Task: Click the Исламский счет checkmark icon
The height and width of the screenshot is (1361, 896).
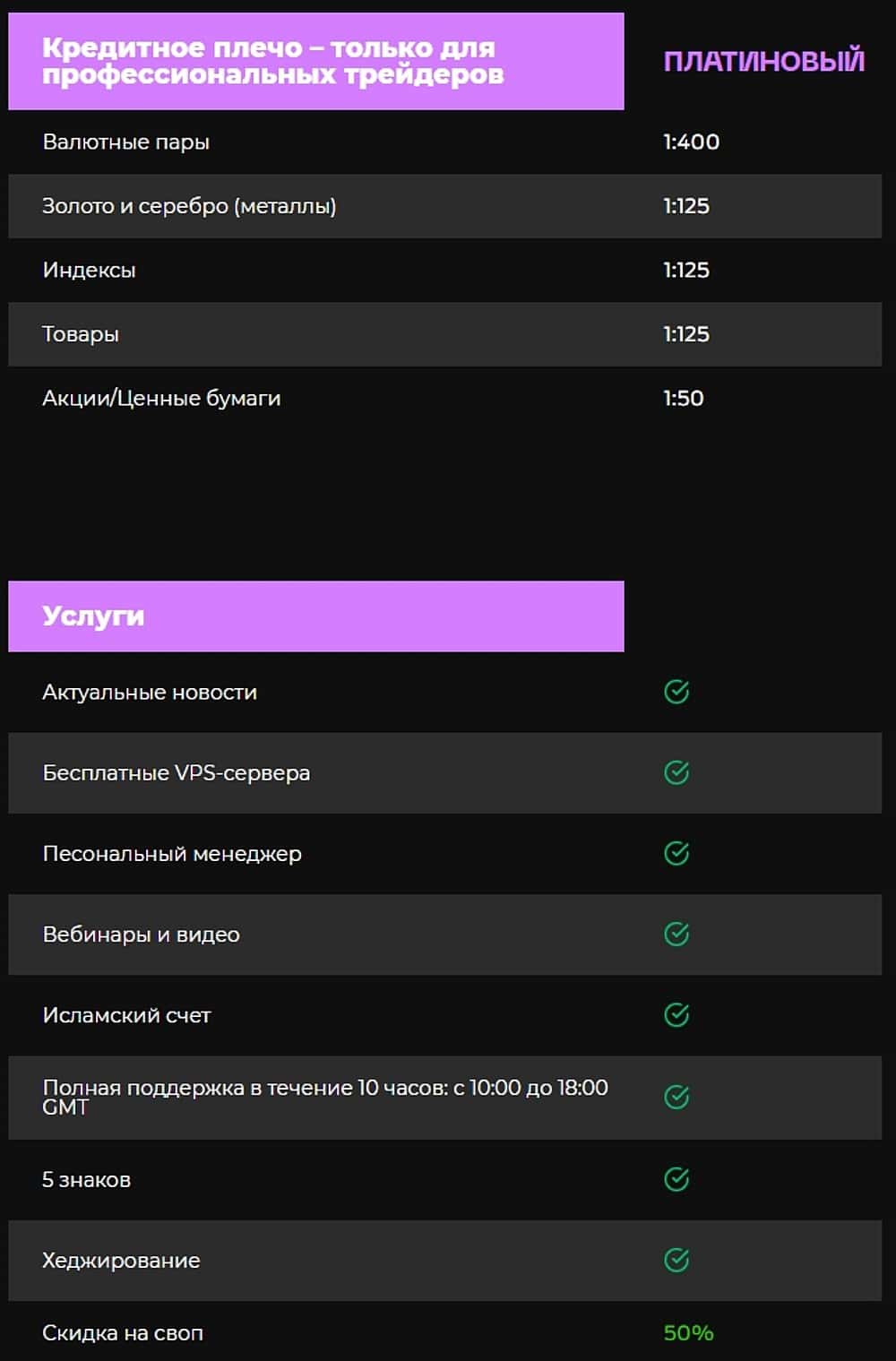Action: click(x=676, y=1014)
